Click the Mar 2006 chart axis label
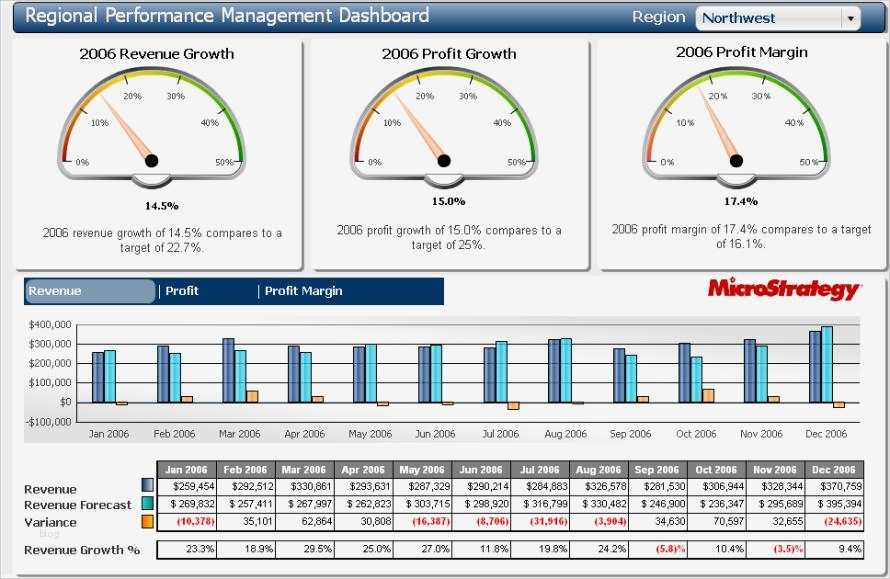The height and width of the screenshot is (579, 890). pos(240,434)
